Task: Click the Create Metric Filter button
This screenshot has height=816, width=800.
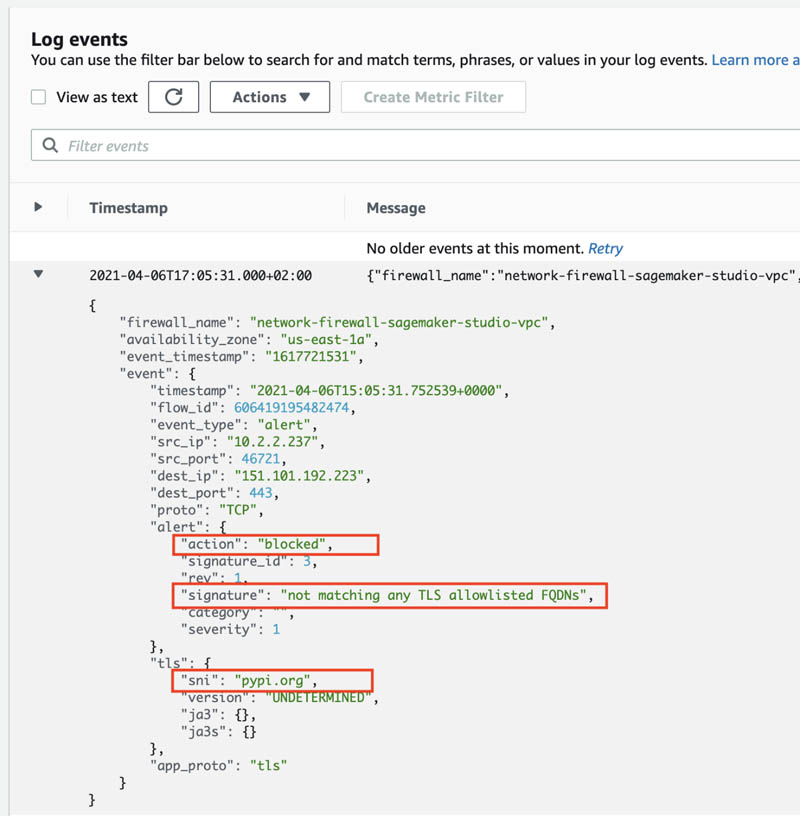Action: click(x=433, y=97)
